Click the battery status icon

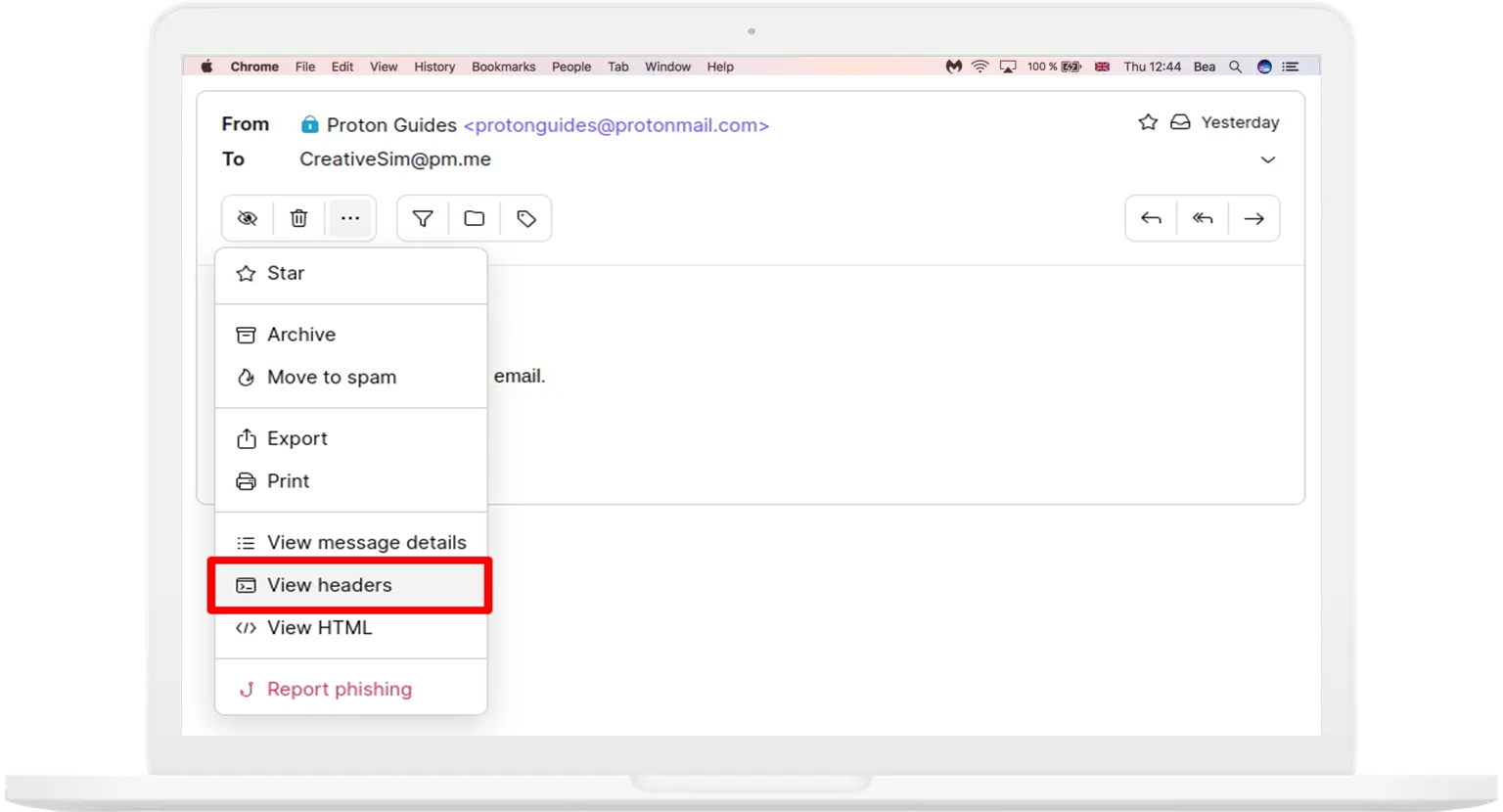coord(1071,67)
